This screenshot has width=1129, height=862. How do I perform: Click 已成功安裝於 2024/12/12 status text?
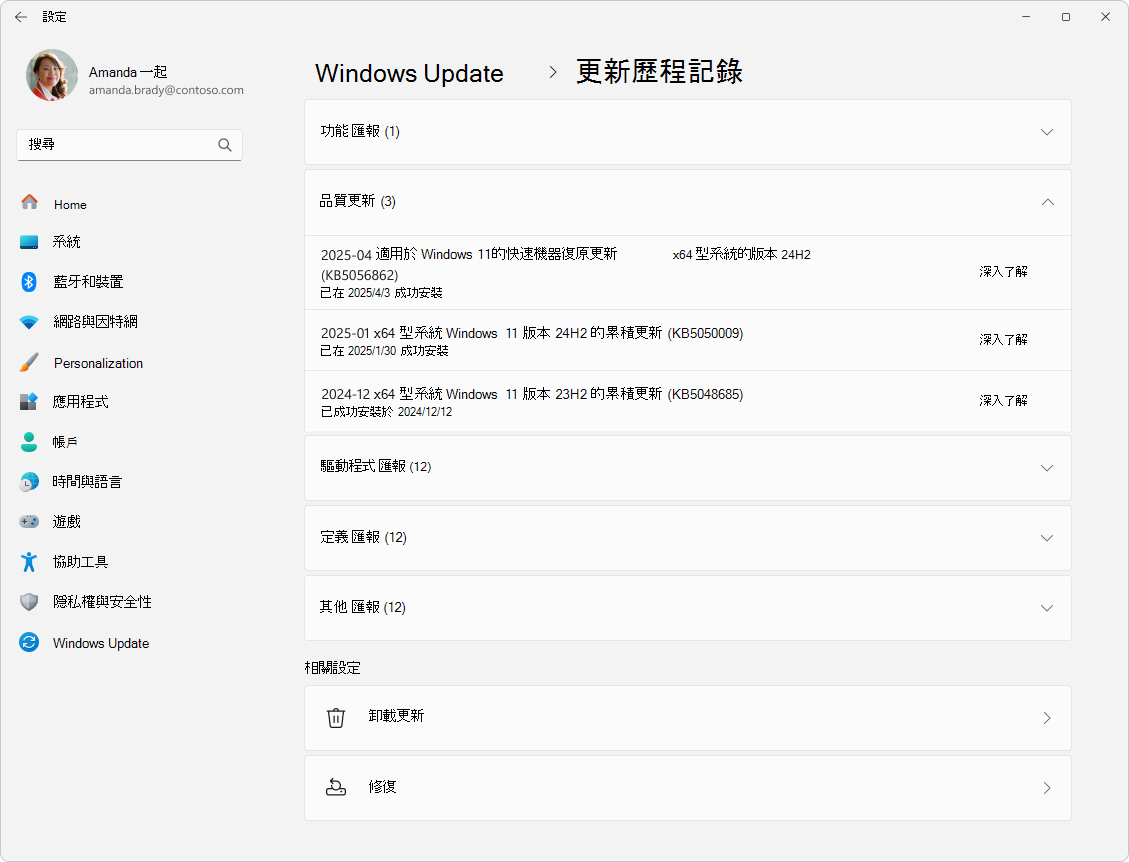pos(387,412)
